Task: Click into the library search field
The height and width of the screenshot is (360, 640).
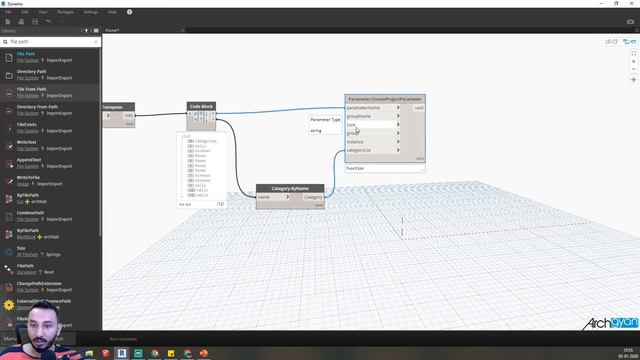Action: click(x=51, y=42)
